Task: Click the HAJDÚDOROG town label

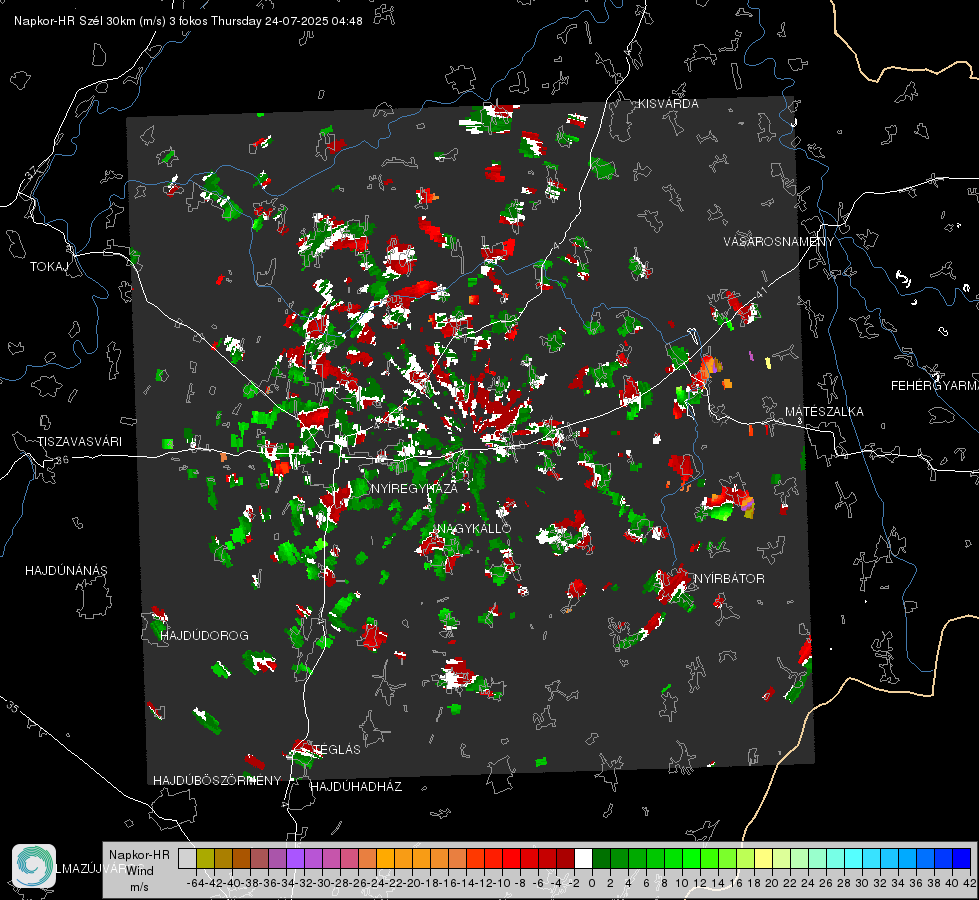Action: [x=204, y=636]
